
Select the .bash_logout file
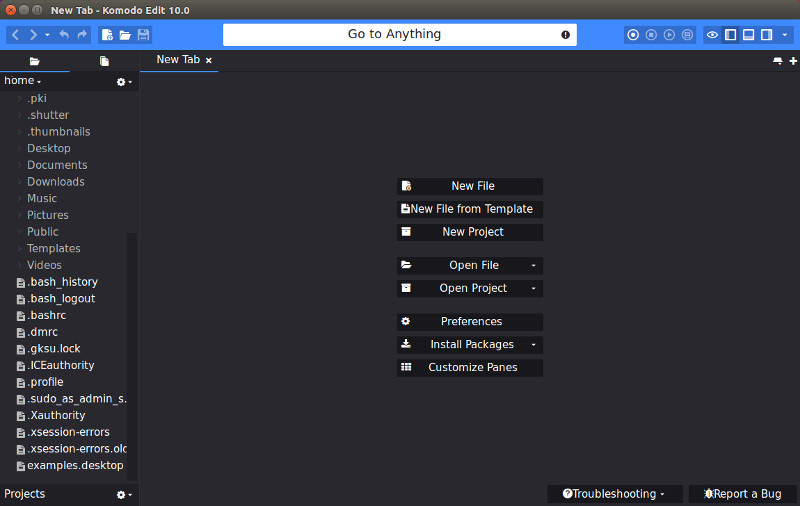pos(61,299)
